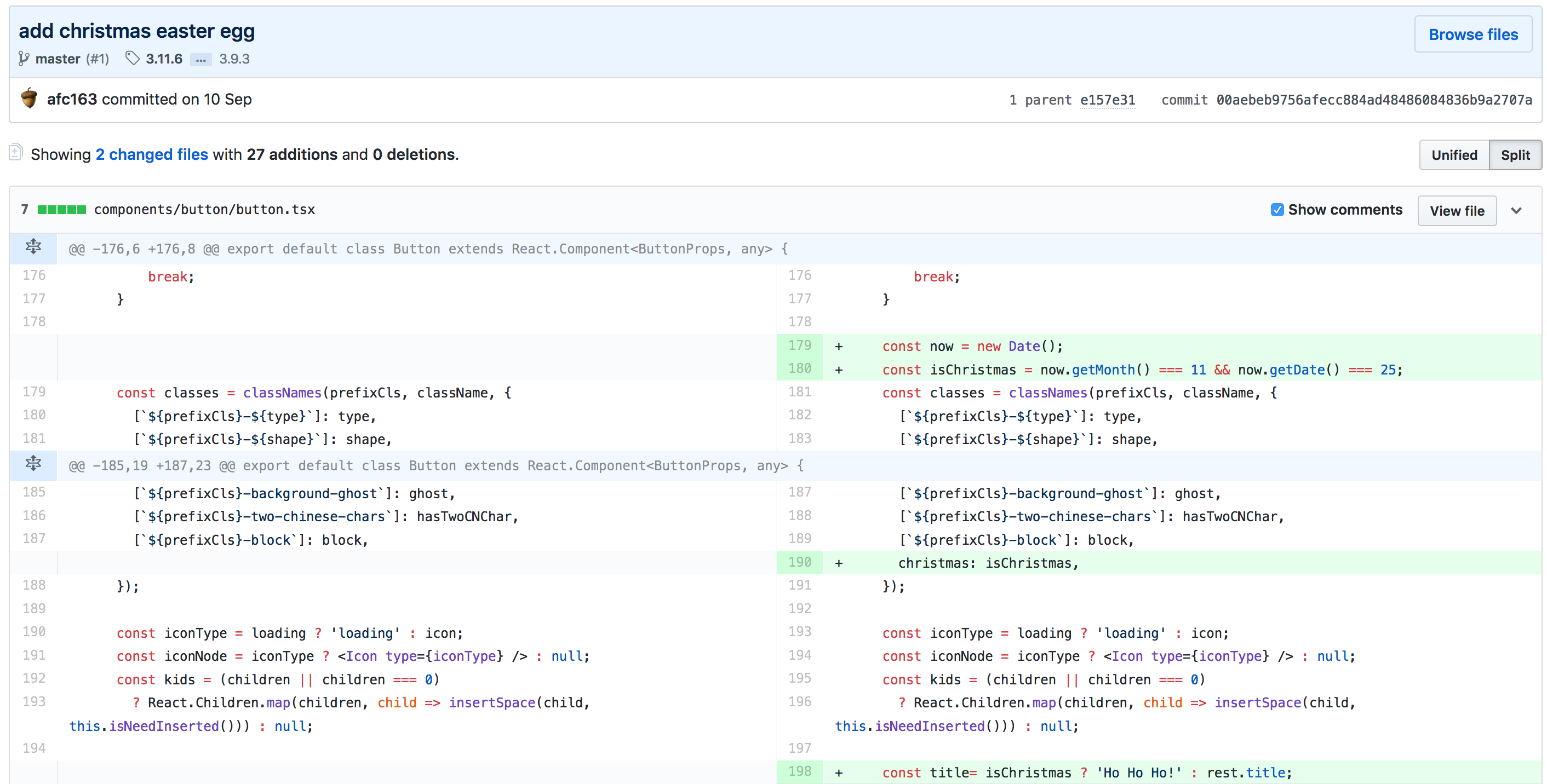Image resolution: width=1547 pixels, height=784 pixels.
Task: Collapse the button.tsx diff with chevron
Action: click(x=1516, y=211)
